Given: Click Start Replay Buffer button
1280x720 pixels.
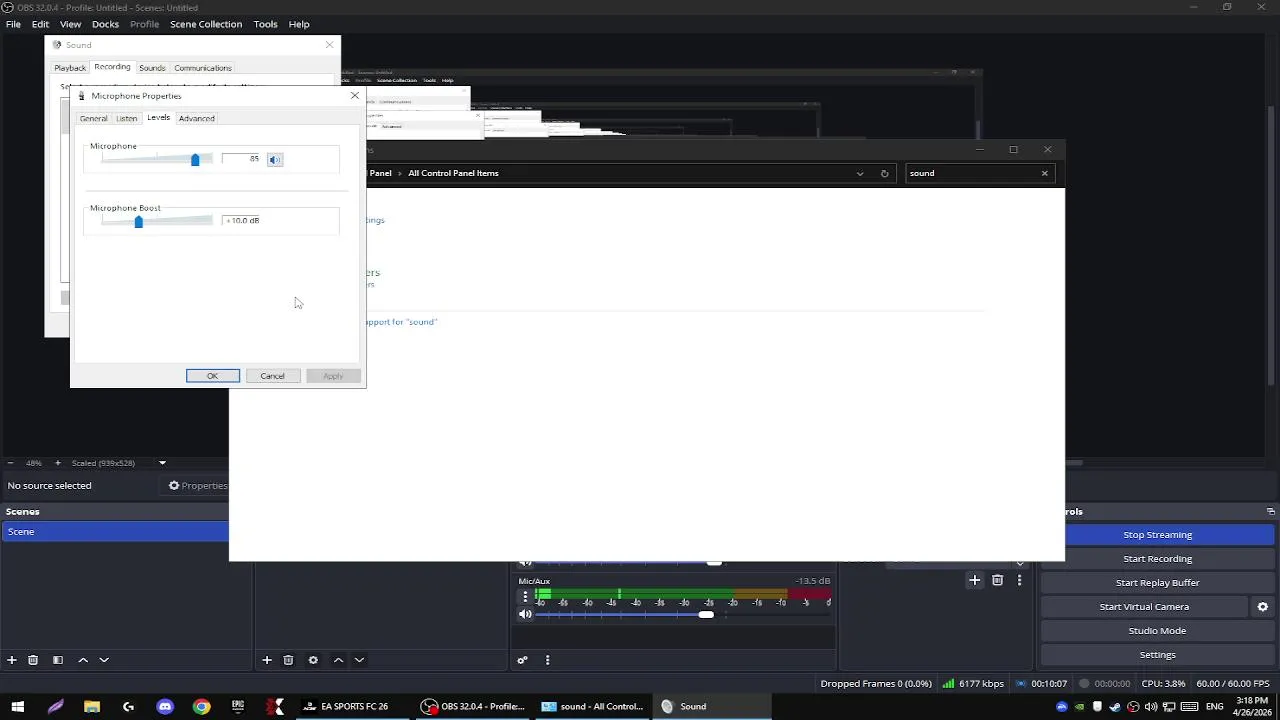Looking at the screenshot, I should point(1157,583).
